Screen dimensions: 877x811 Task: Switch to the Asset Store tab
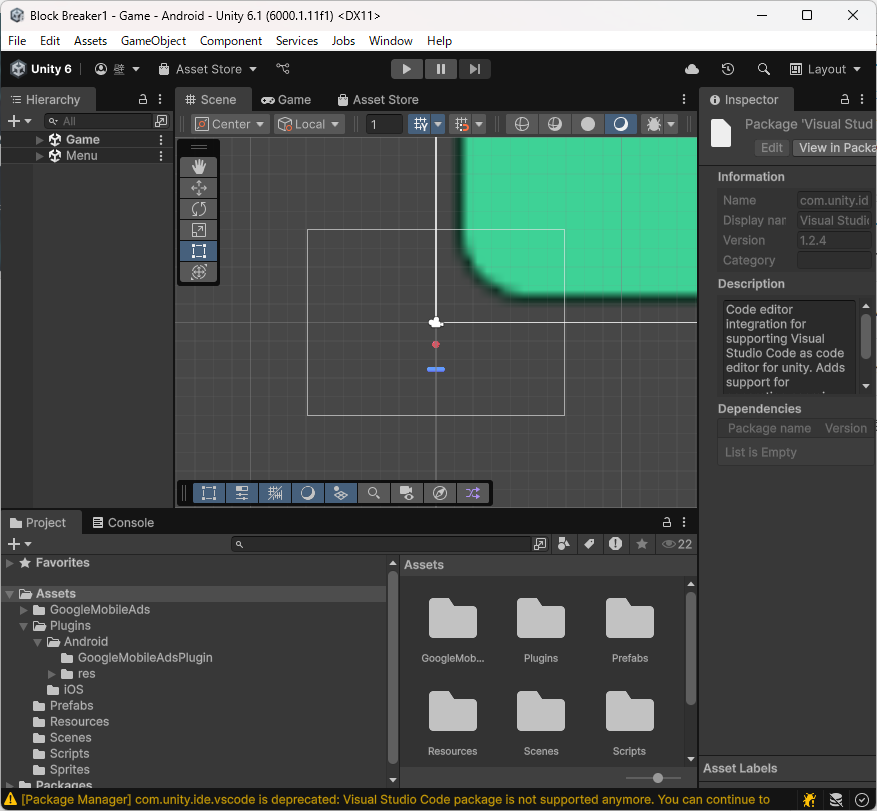coord(378,100)
